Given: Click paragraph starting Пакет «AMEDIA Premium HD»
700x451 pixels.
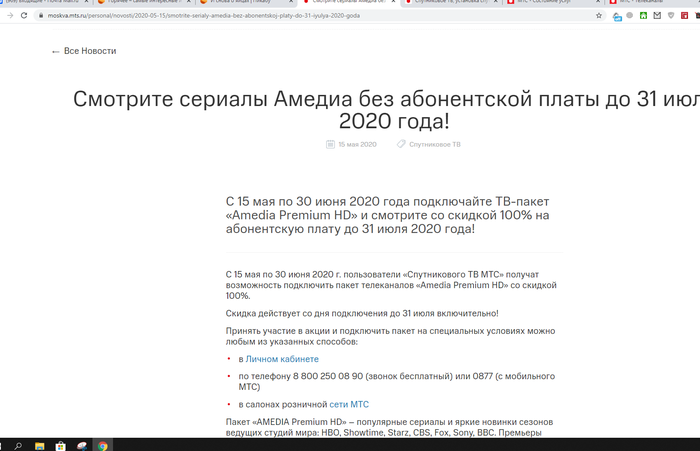Looking at the screenshot, I should pos(389,427).
